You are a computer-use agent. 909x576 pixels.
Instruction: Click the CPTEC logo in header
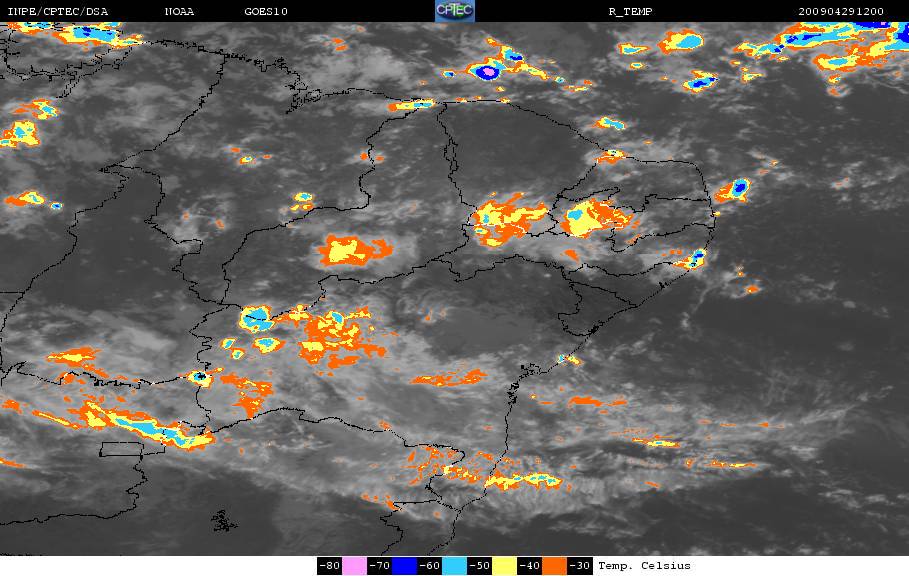454,11
